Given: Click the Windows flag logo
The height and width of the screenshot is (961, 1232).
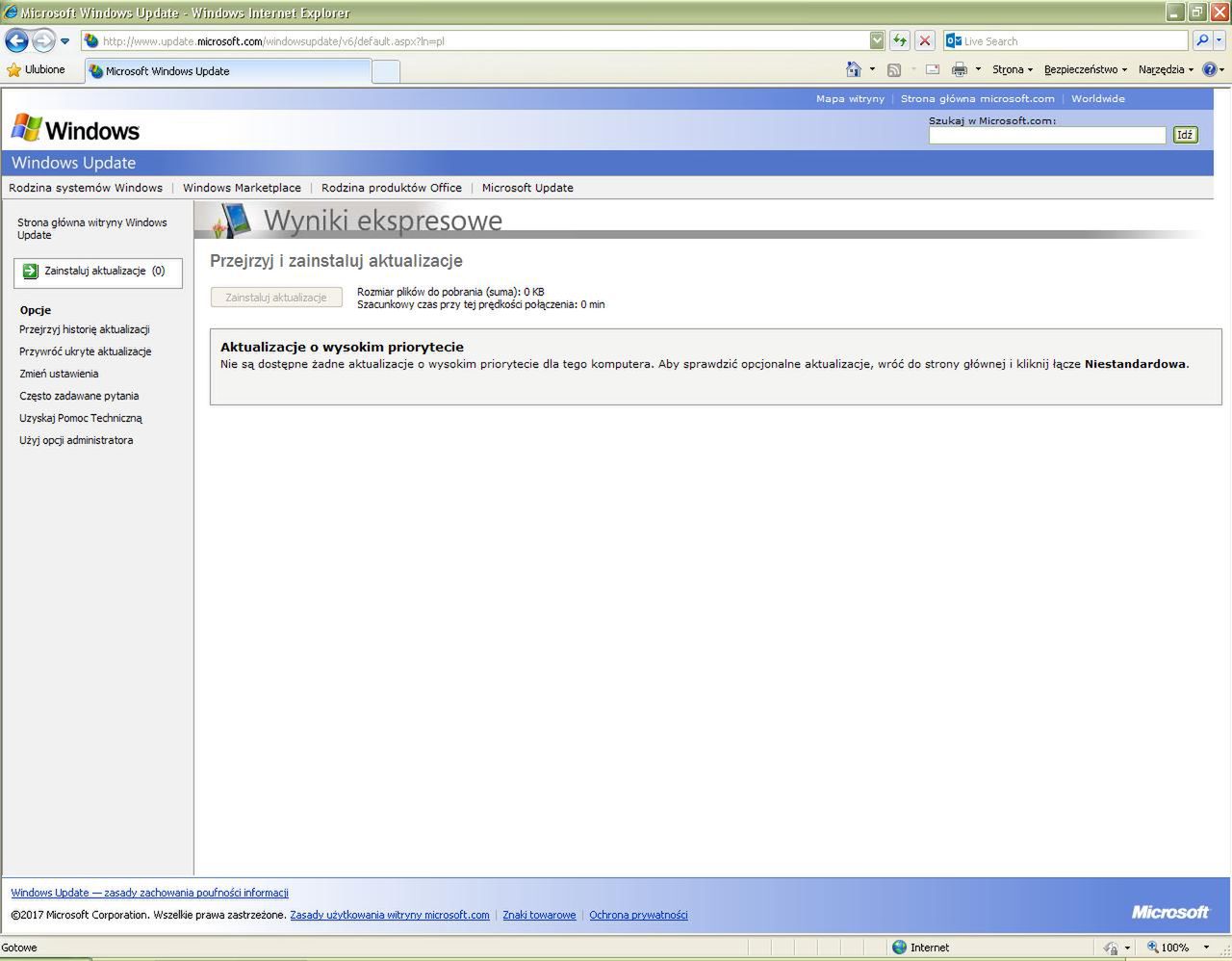Looking at the screenshot, I should pos(26,128).
